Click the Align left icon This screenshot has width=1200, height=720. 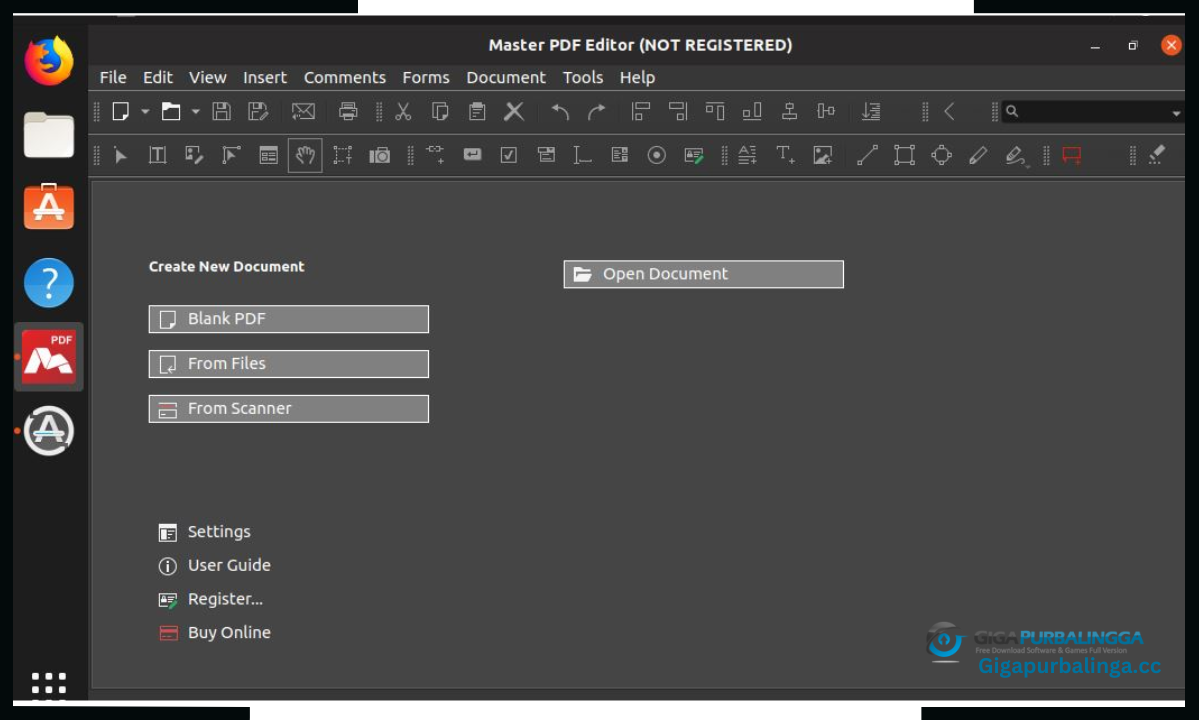click(641, 111)
